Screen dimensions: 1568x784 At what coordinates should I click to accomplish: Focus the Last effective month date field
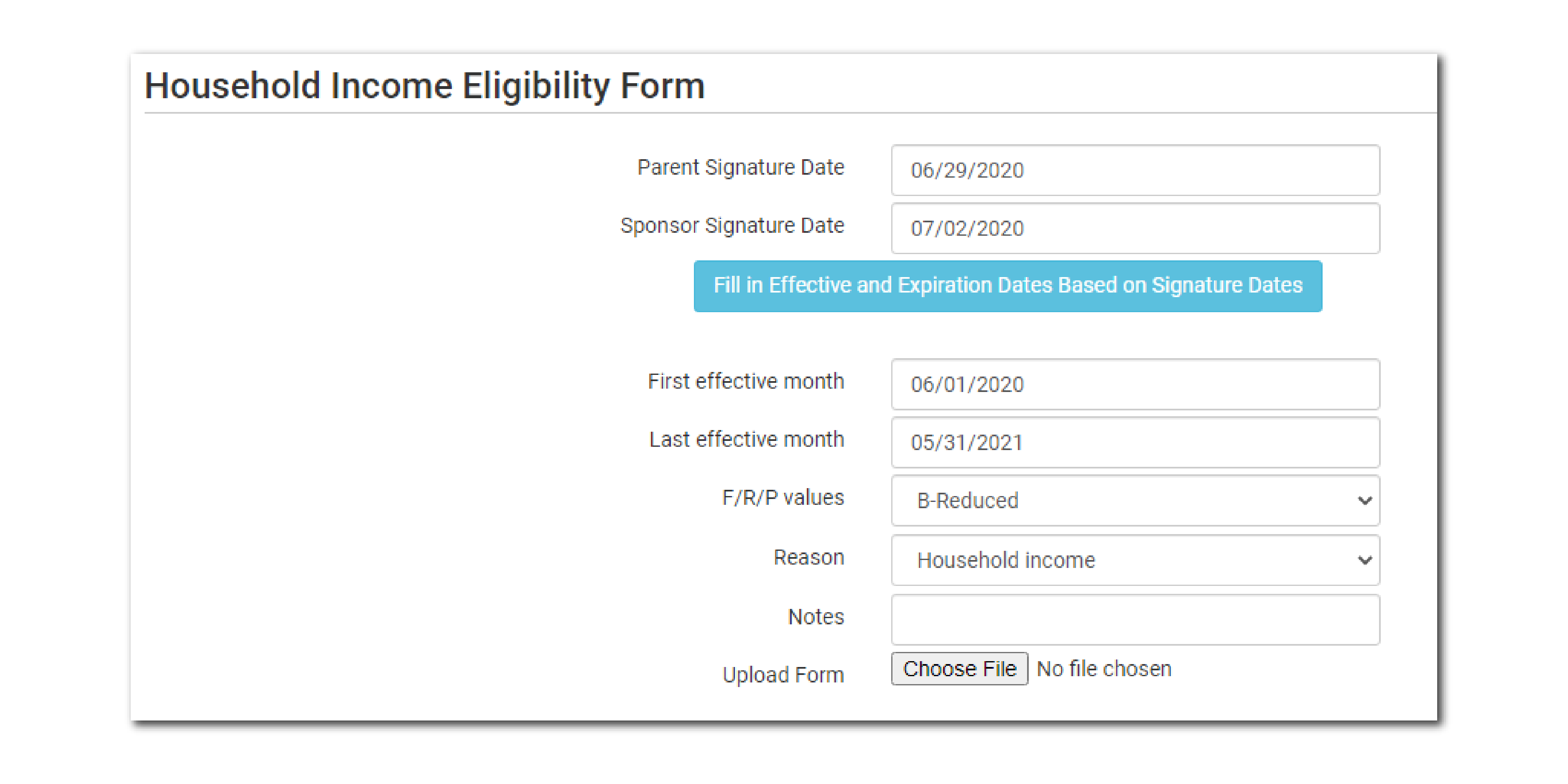(x=1135, y=443)
